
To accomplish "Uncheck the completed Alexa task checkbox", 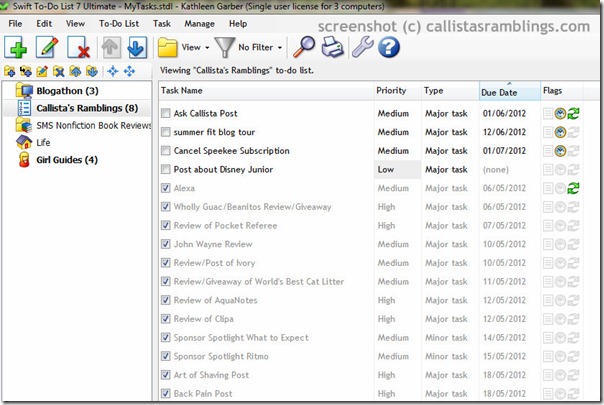I will (x=166, y=189).
